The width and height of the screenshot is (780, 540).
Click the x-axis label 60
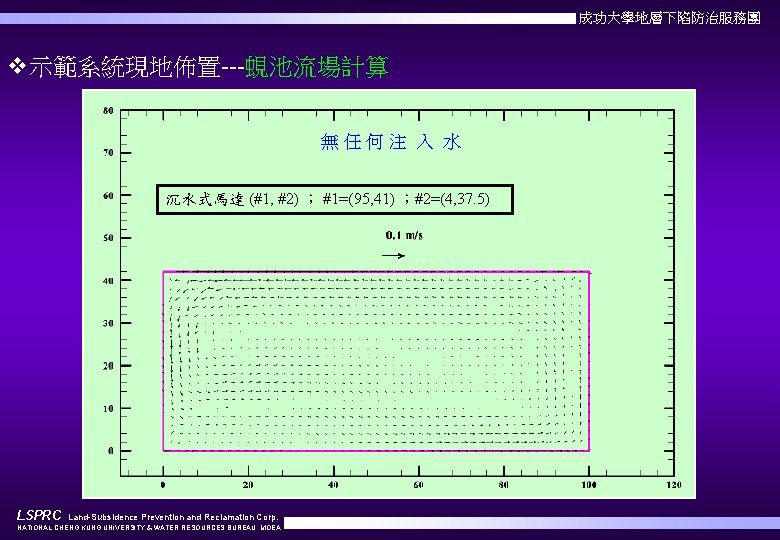[x=418, y=485]
